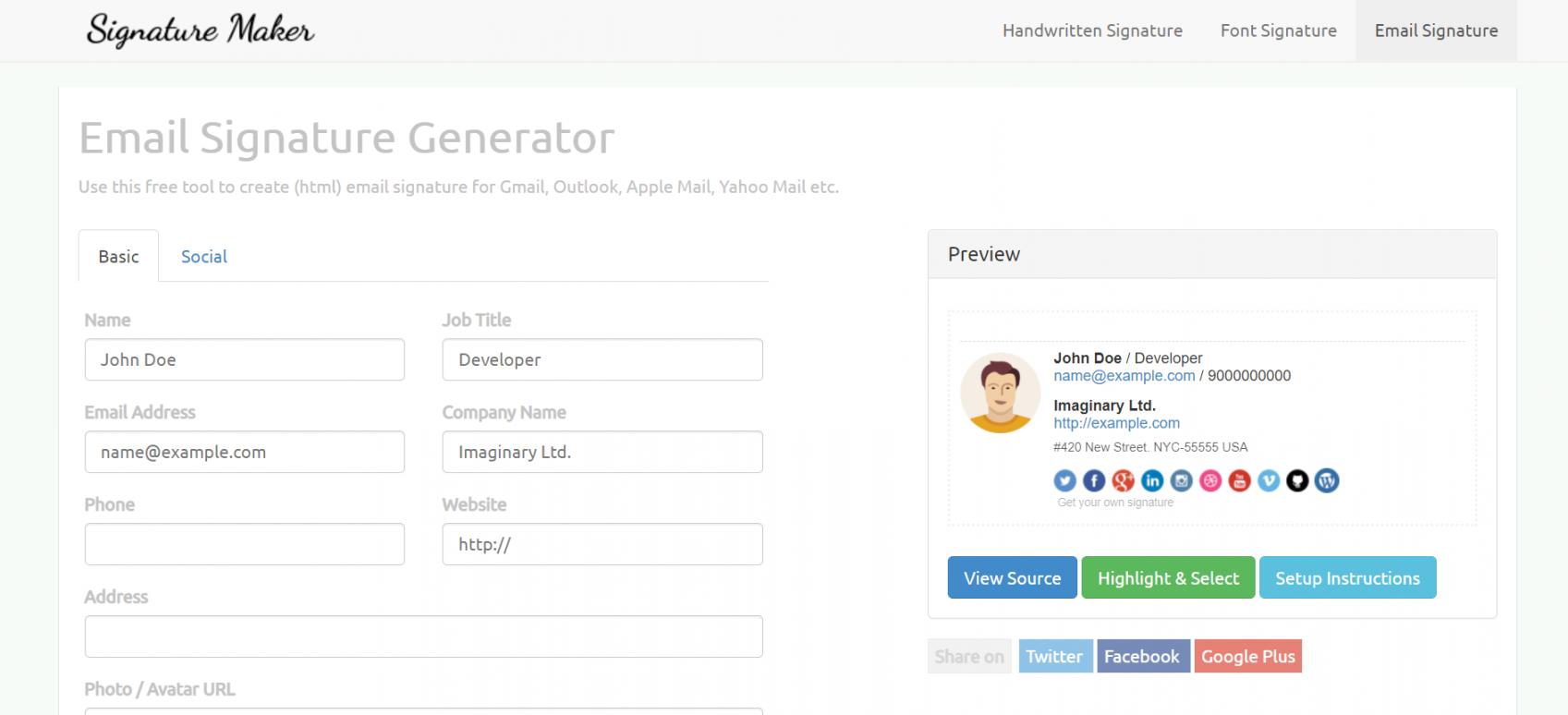Click the '#420 New Street' address text
This screenshot has height=715, width=1568.
[x=1150, y=447]
